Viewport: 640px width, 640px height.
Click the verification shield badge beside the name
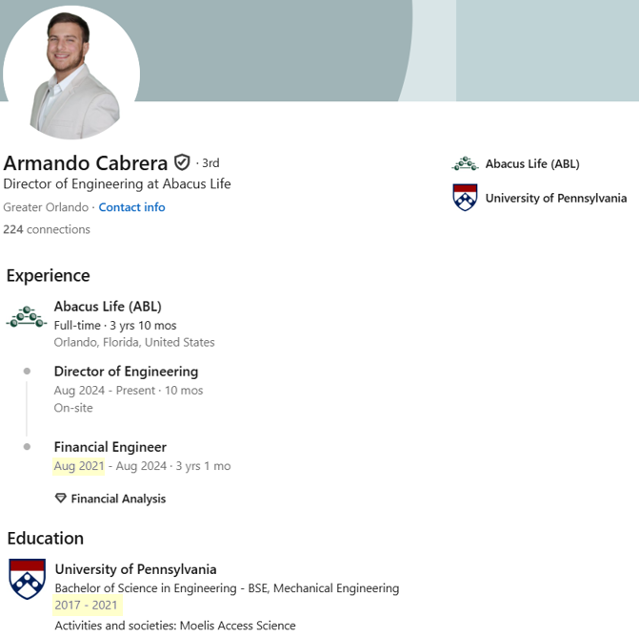(x=182, y=162)
